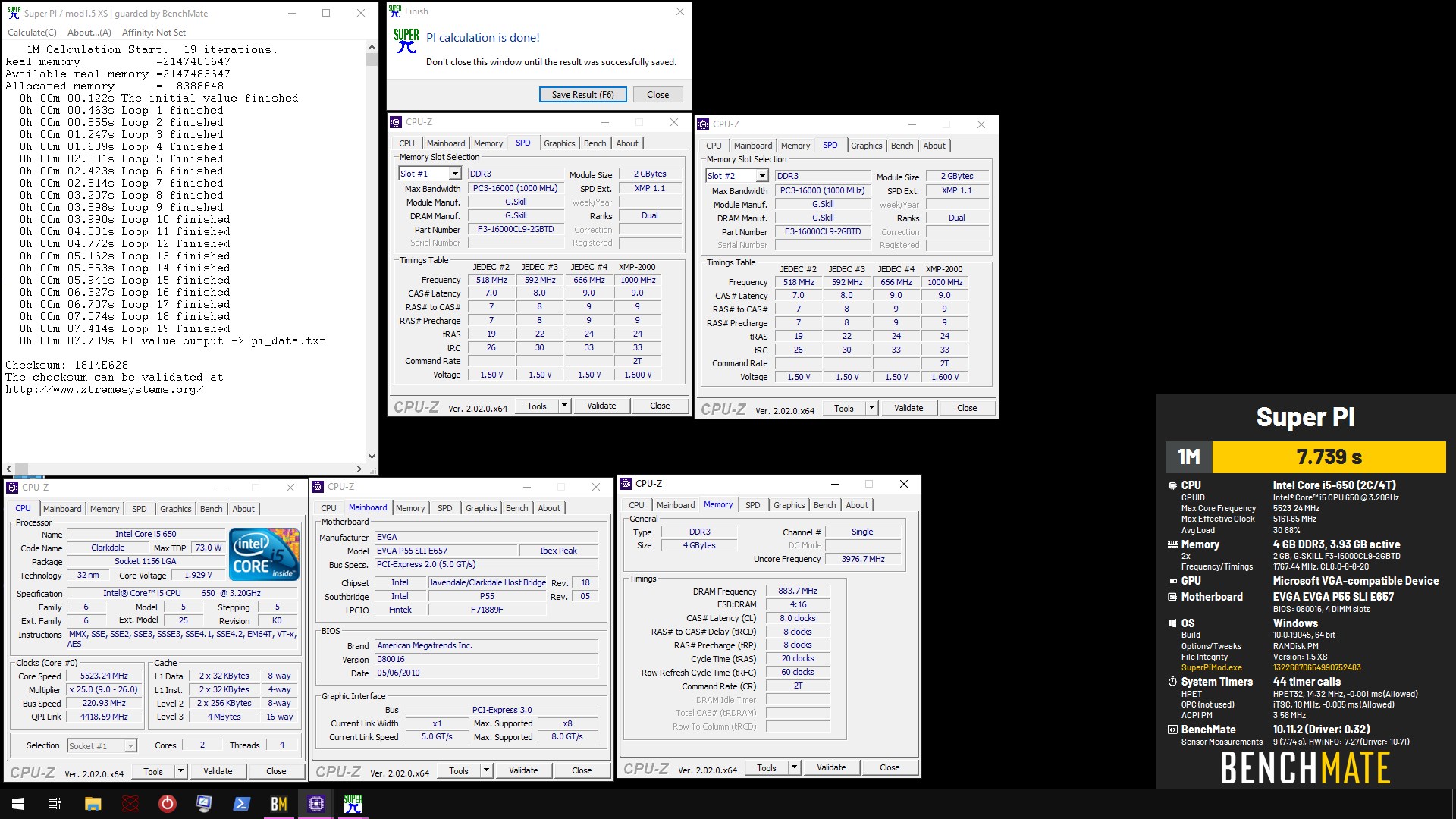Image resolution: width=1456 pixels, height=819 pixels.
Task: Click the Motherboard icon in BenchMate panel
Action: pos(1172,597)
